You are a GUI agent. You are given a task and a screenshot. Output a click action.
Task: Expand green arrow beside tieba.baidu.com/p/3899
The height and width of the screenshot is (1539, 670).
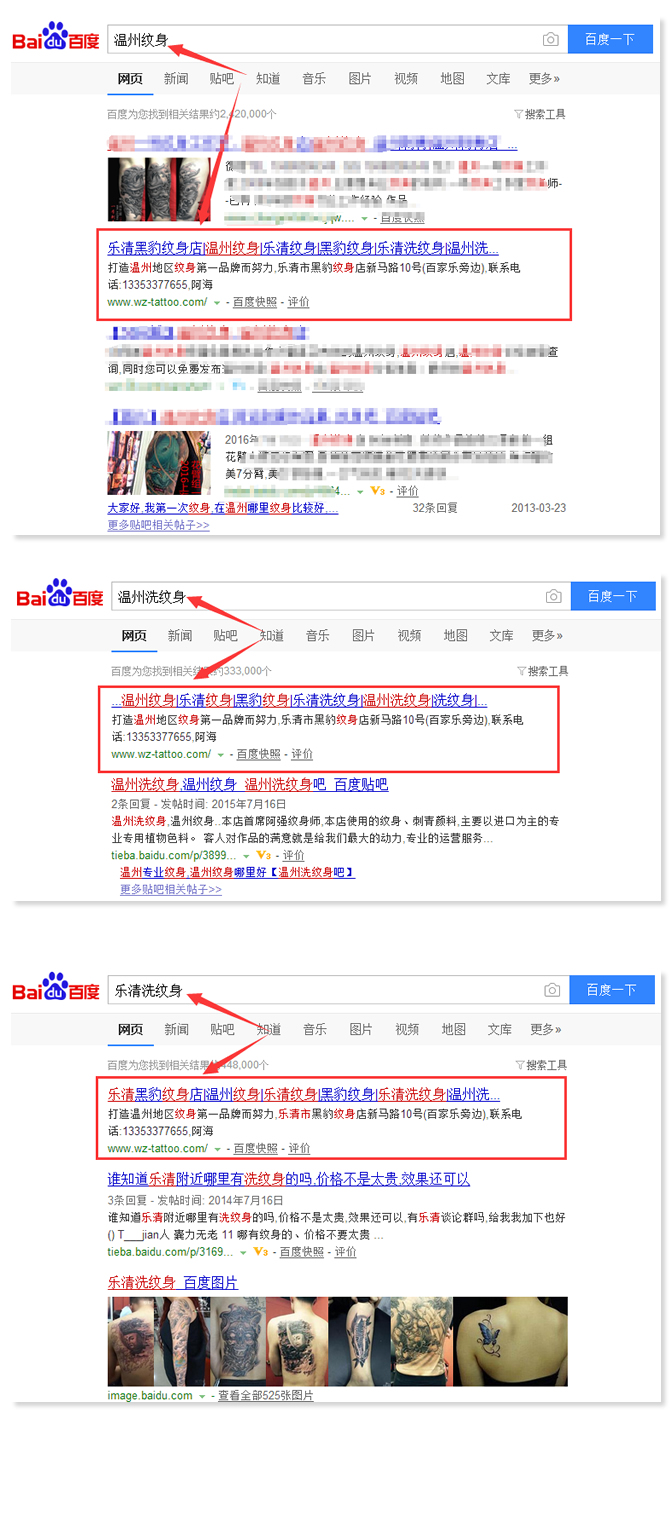[x=246, y=856]
